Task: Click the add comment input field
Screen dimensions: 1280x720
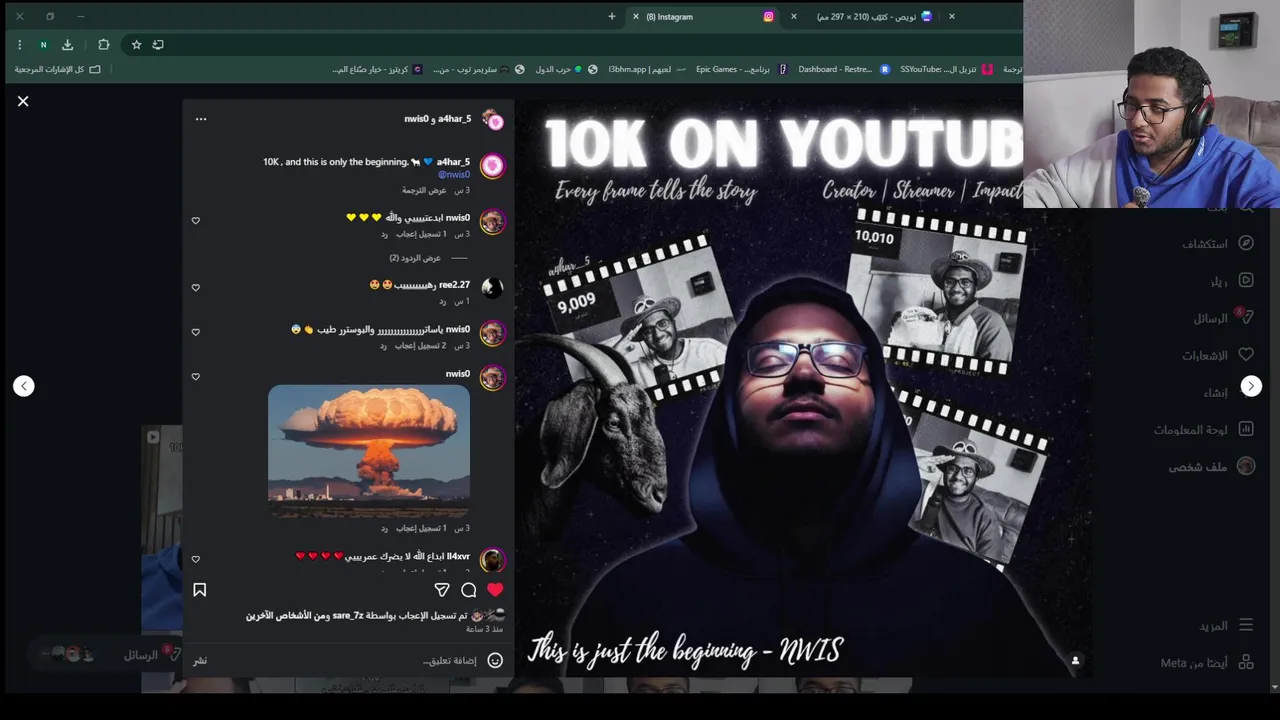Action: point(350,660)
